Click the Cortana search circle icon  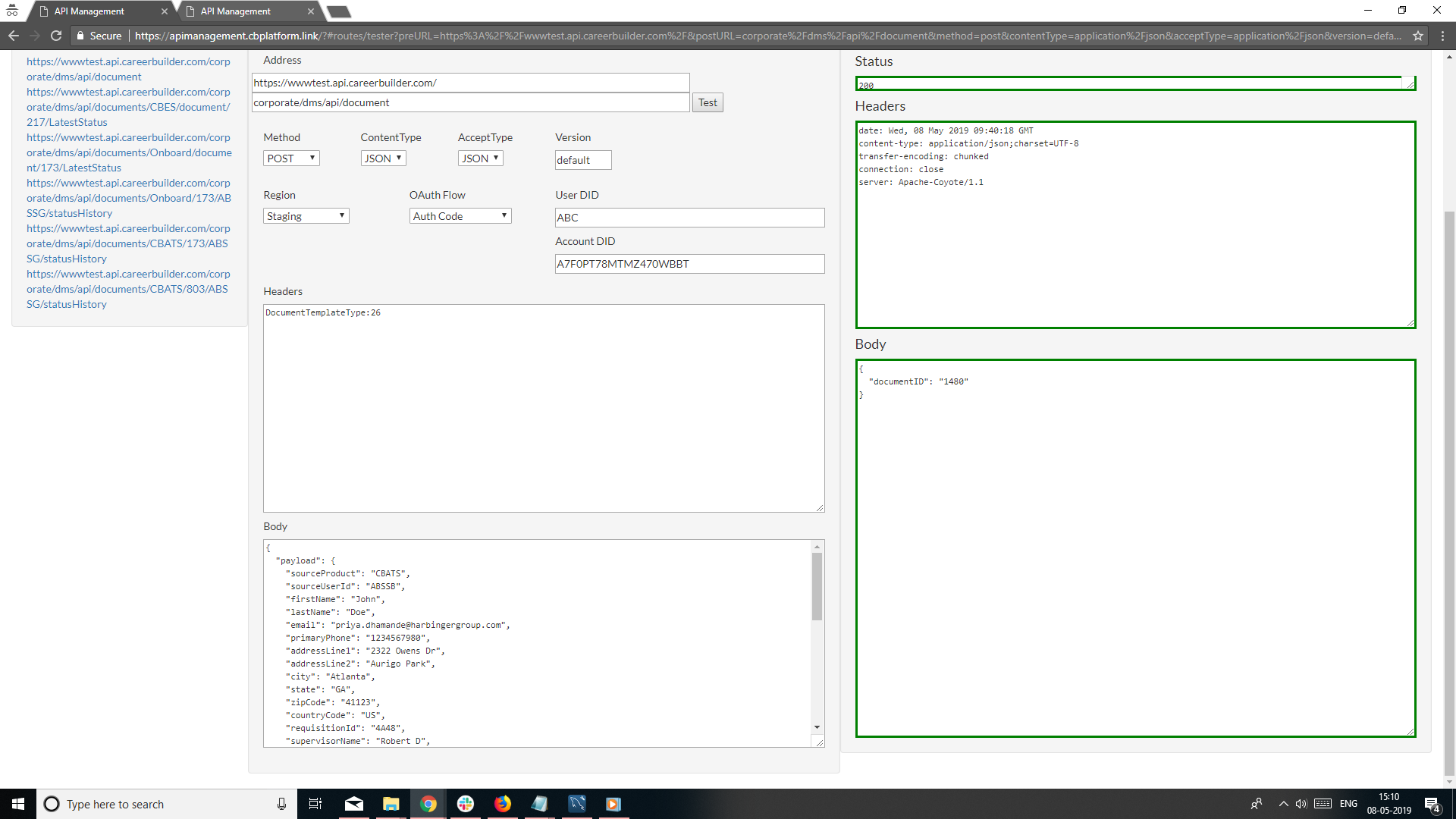click(x=52, y=804)
